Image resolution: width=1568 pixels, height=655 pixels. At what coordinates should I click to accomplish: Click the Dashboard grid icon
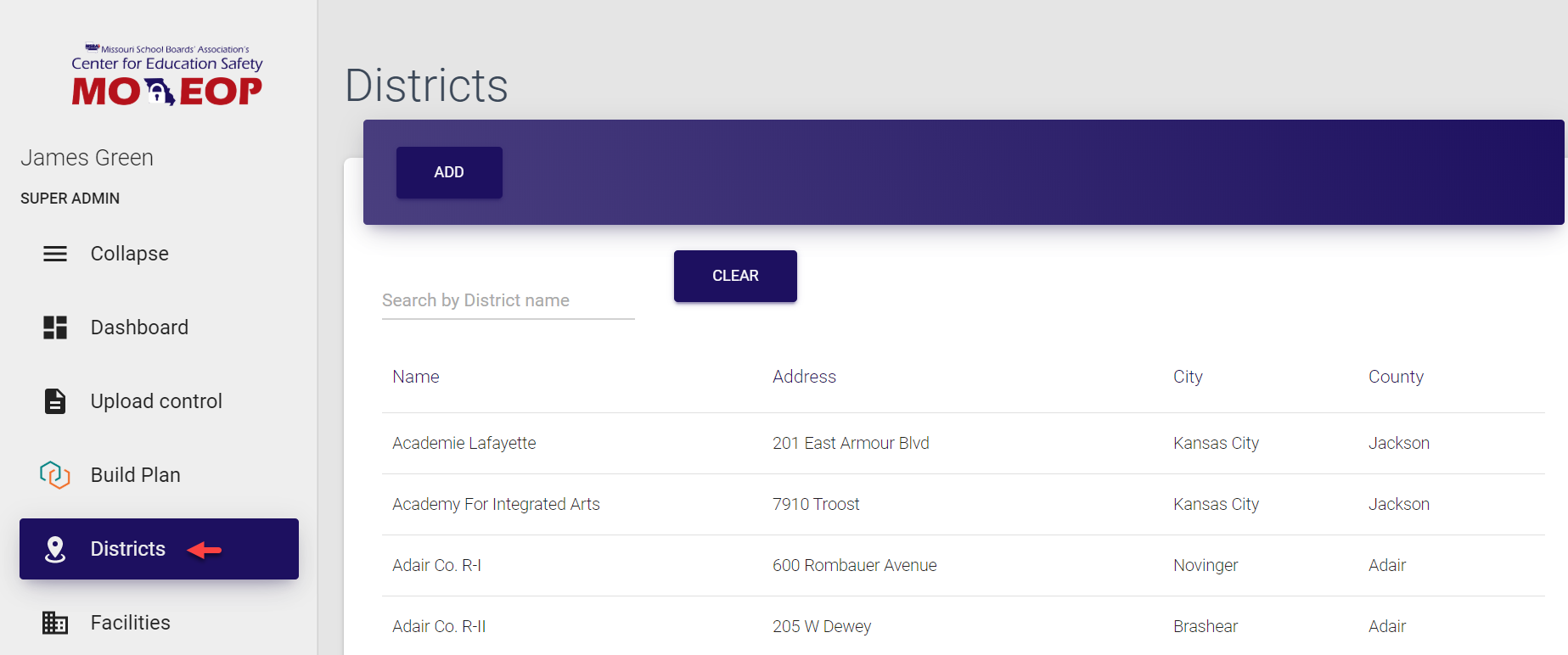click(55, 327)
